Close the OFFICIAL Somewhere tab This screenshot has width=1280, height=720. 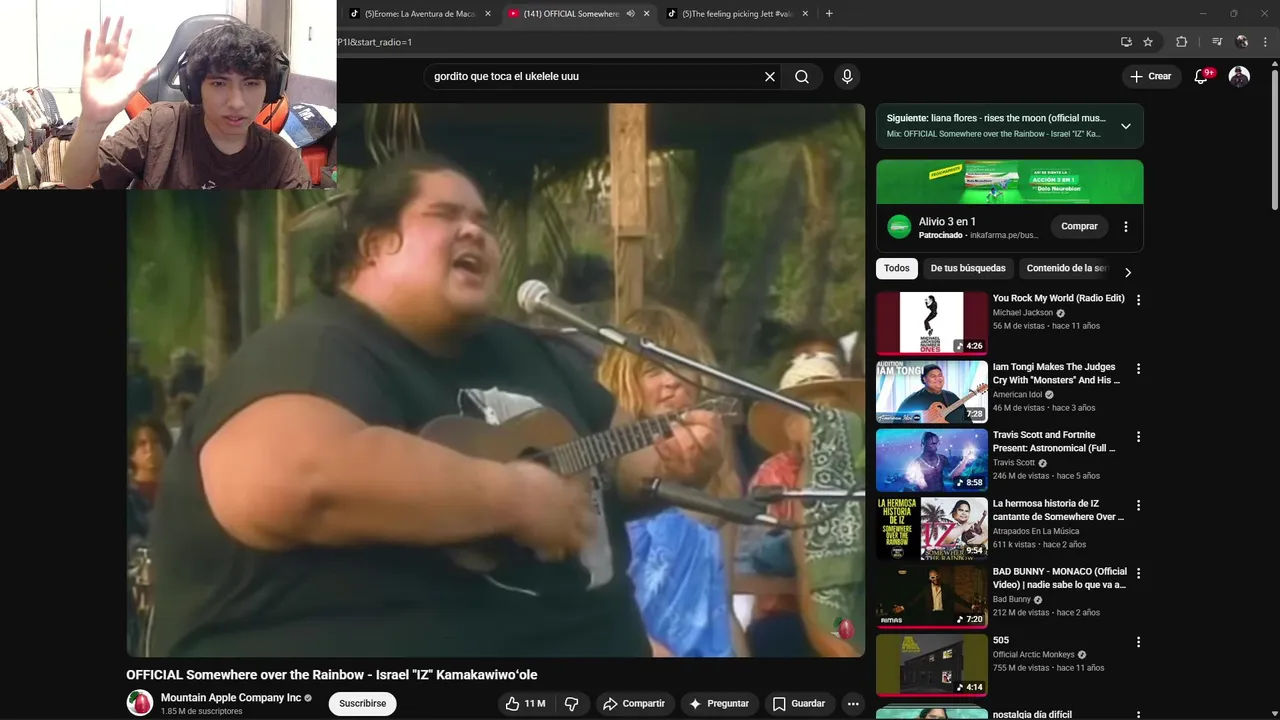[647, 14]
